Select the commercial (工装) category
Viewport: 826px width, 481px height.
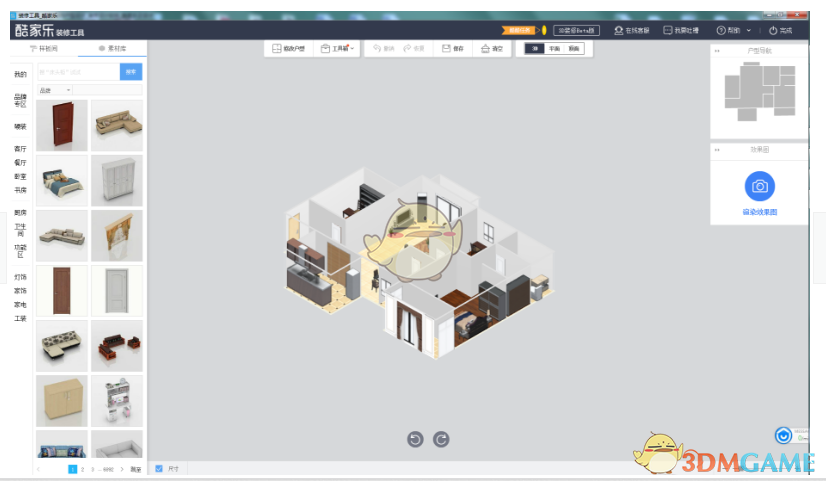tap(20, 318)
